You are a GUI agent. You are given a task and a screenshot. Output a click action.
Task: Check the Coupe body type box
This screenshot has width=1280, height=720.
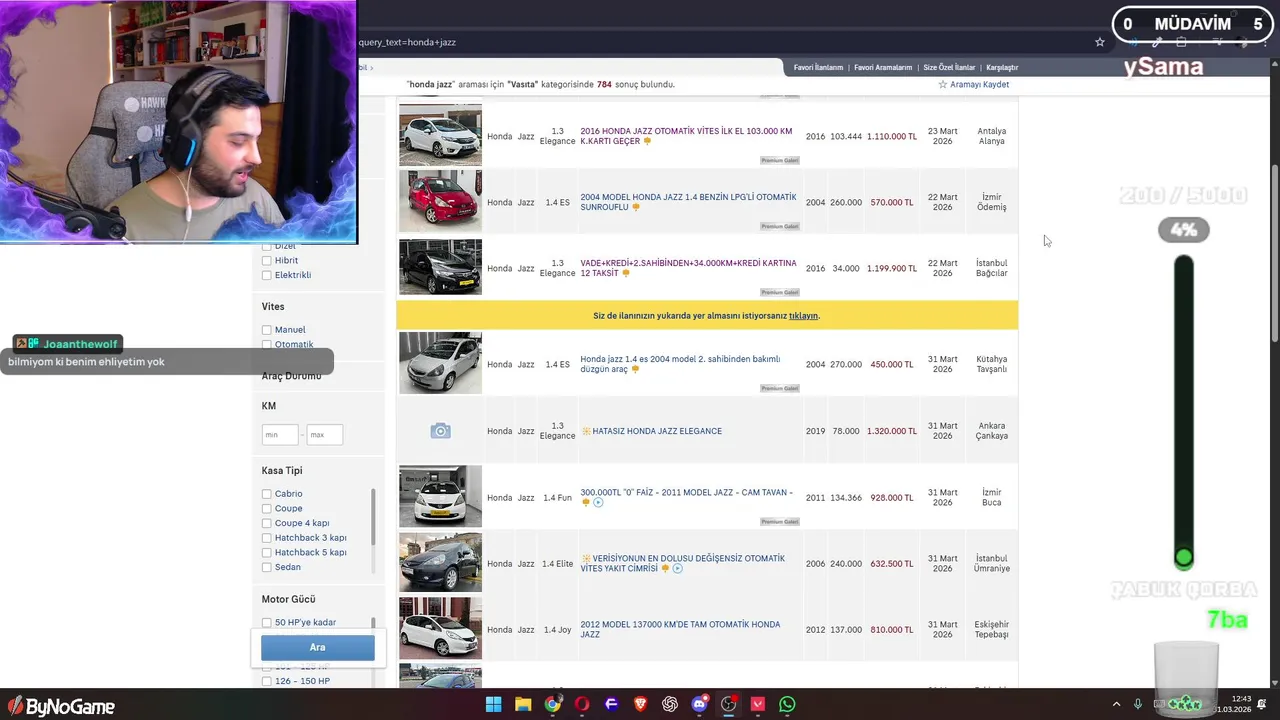click(267, 509)
